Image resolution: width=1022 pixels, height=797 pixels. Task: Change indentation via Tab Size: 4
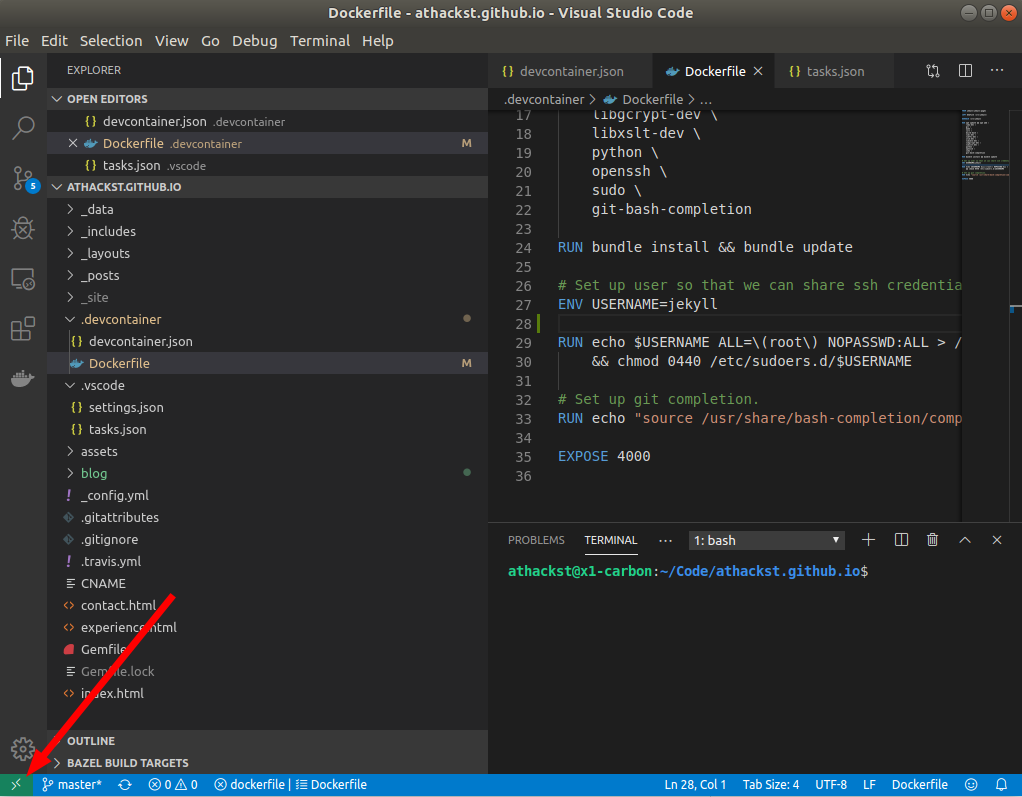click(x=770, y=785)
